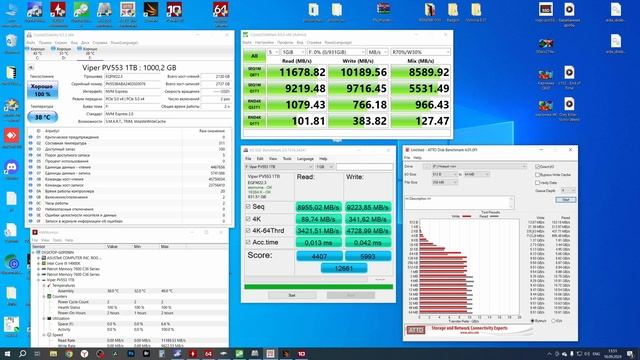Toggle the Verify Data checkbox in ATTO
This screenshot has width=640, height=360.
pos(538,182)
